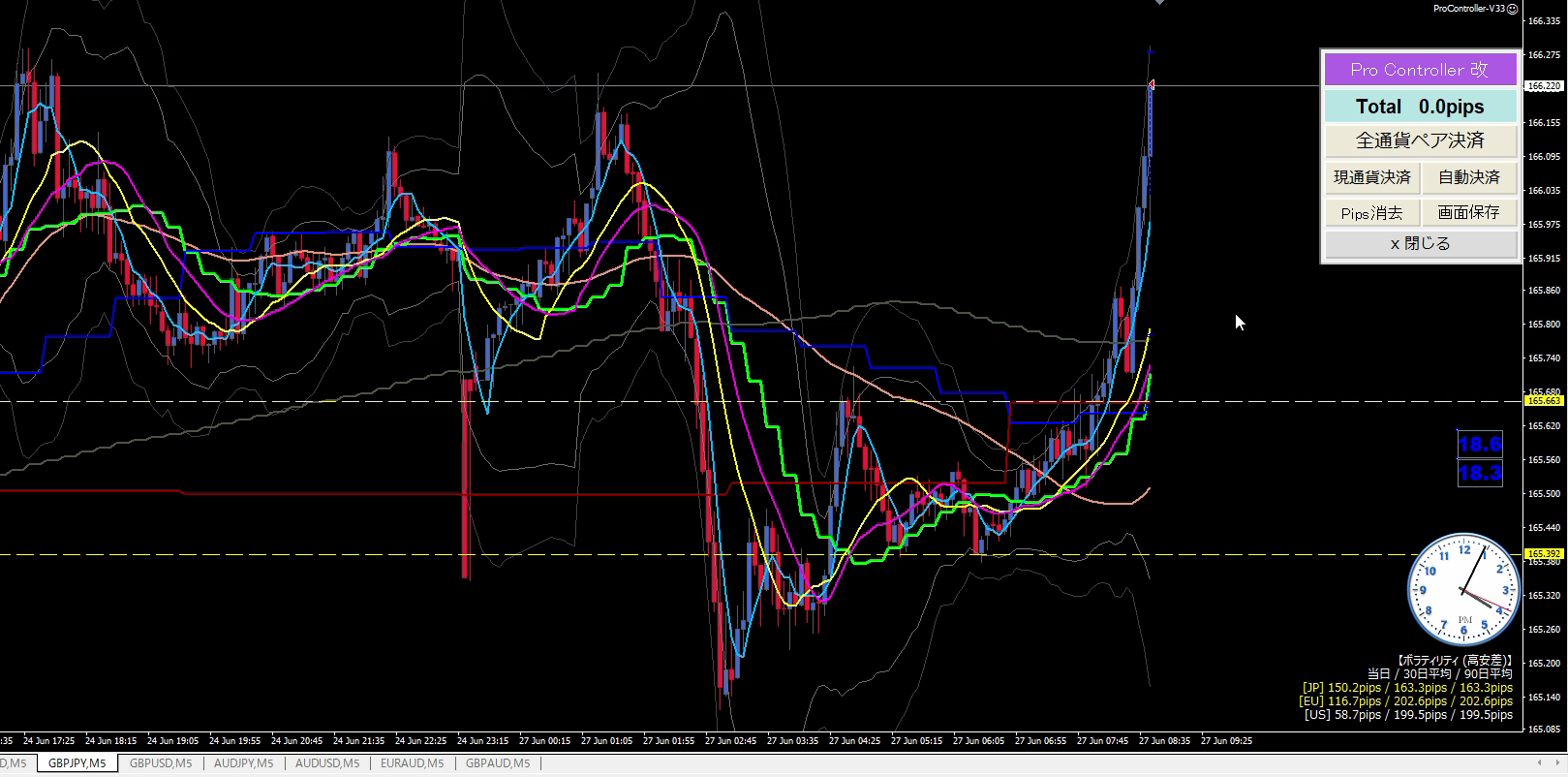Close the panel with x 閉じる
This screenshot has height=777, width=1568.
tap(1420, 244)
